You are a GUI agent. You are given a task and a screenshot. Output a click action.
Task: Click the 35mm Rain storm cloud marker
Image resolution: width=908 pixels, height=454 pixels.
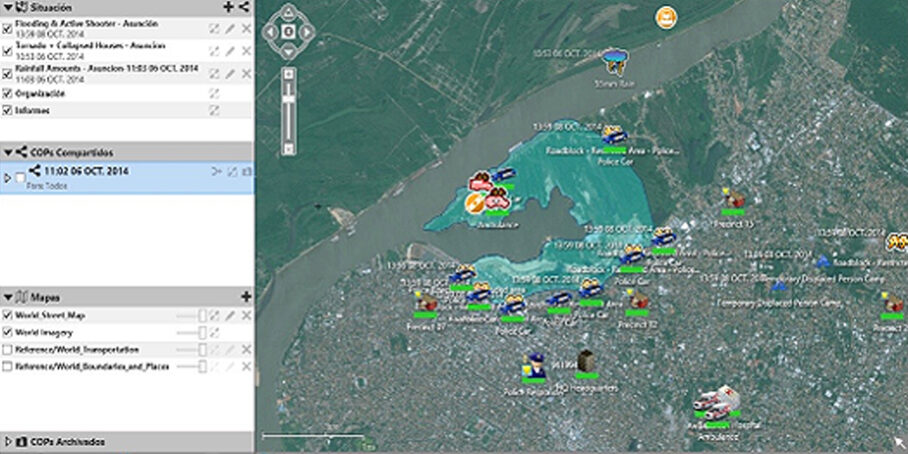[614, 62]
